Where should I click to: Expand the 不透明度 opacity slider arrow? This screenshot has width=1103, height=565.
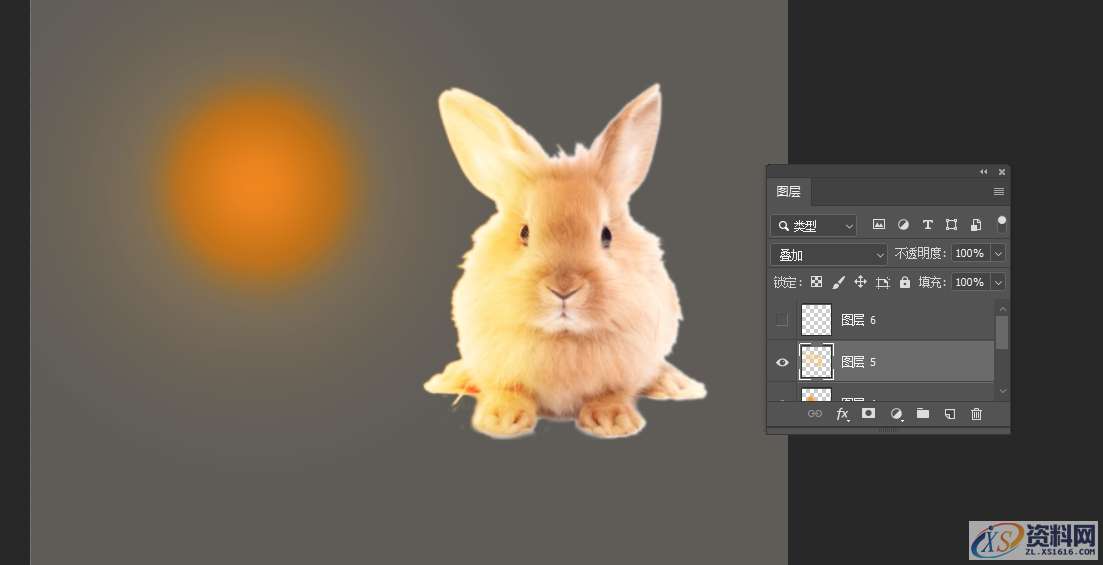997,253
